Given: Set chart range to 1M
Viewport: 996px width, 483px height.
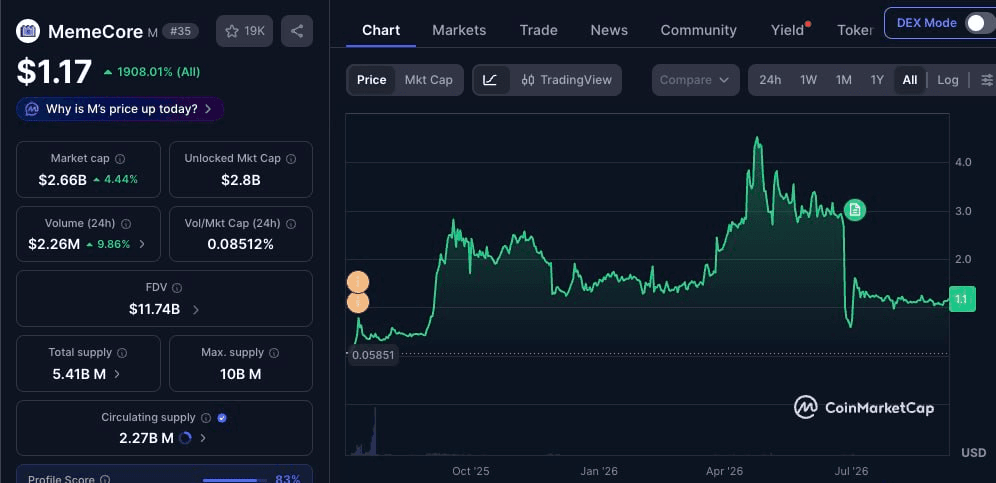Looking at the screenshot, I should tap(844, 80).
